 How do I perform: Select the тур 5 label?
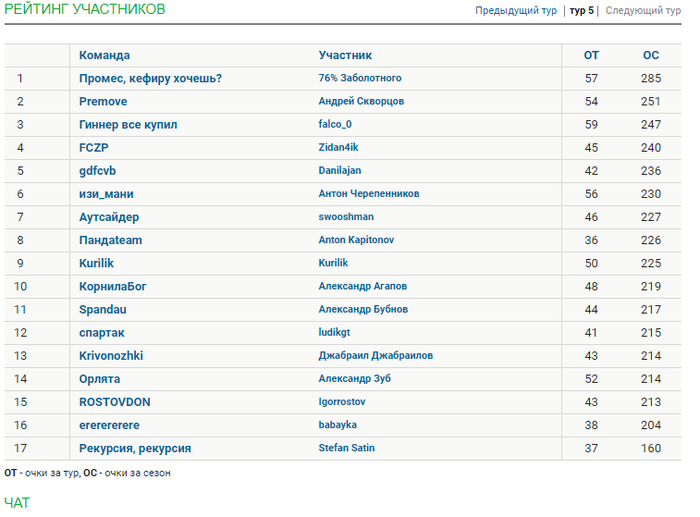coord(582,11)
